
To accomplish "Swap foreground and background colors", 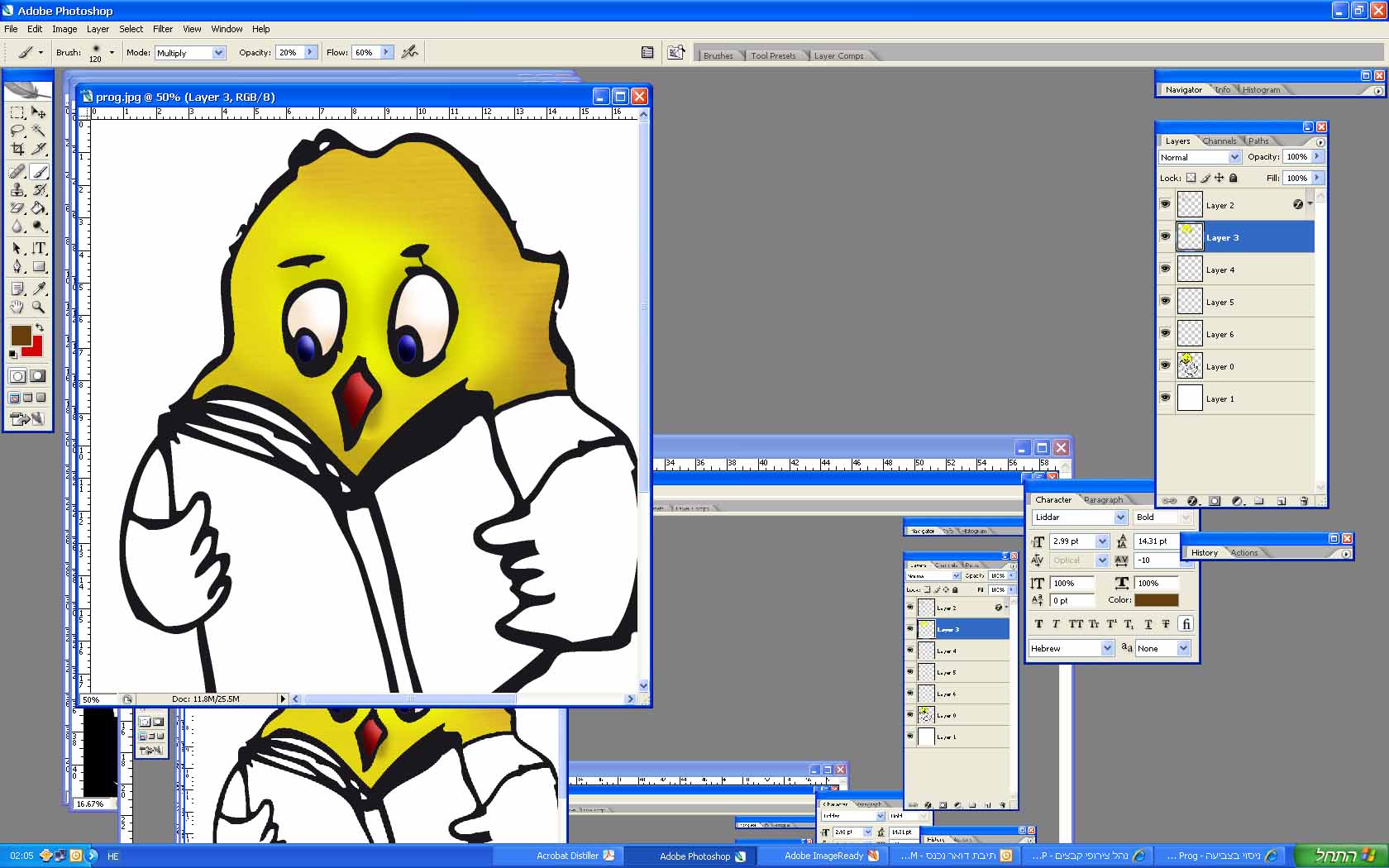I will pyautogui.click(x=39, y=328).
